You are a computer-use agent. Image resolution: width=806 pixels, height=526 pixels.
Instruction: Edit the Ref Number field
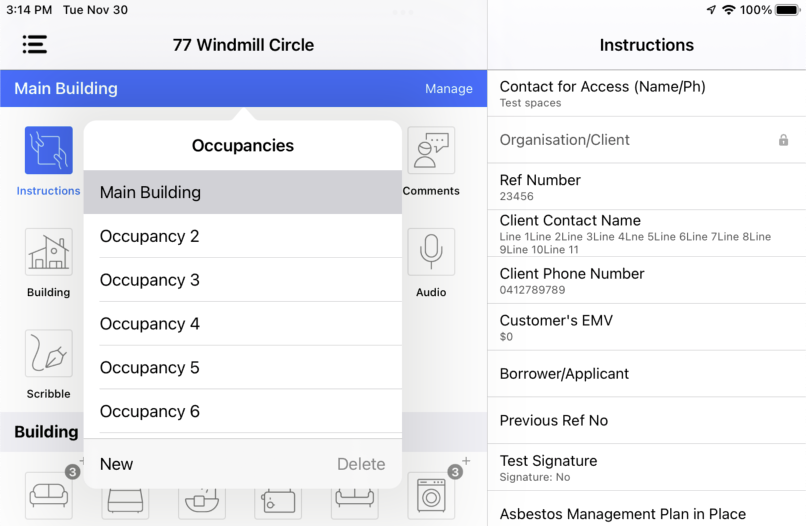coord(647,187)
